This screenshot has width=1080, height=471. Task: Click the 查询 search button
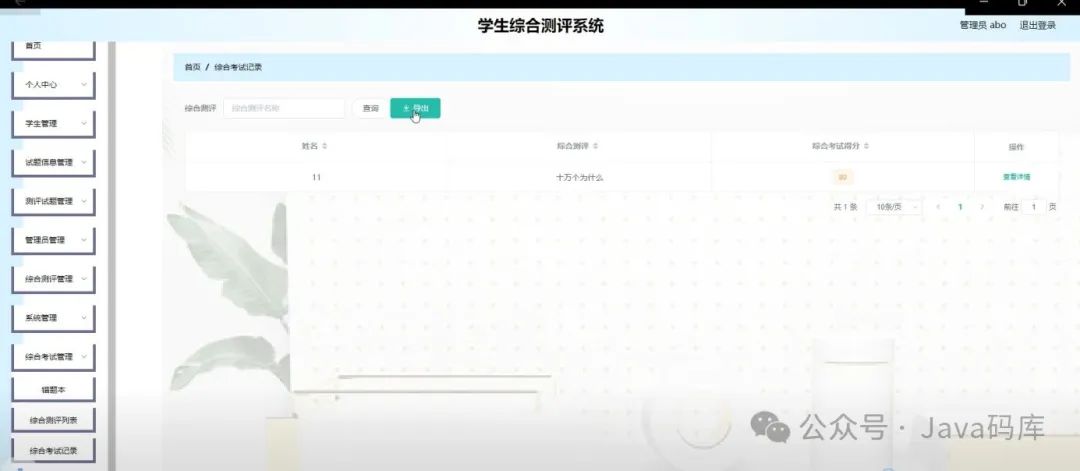tap(371, 108)
